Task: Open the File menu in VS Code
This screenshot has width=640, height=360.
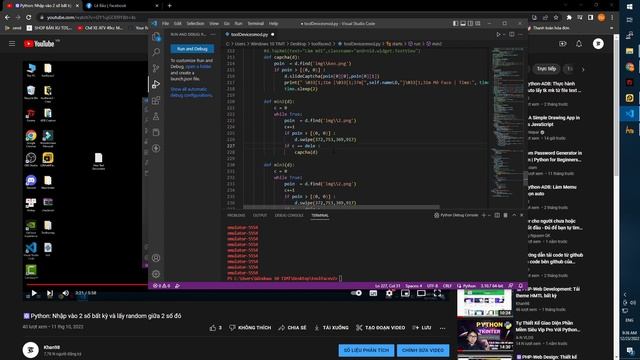Action: (x=165, y=24)
